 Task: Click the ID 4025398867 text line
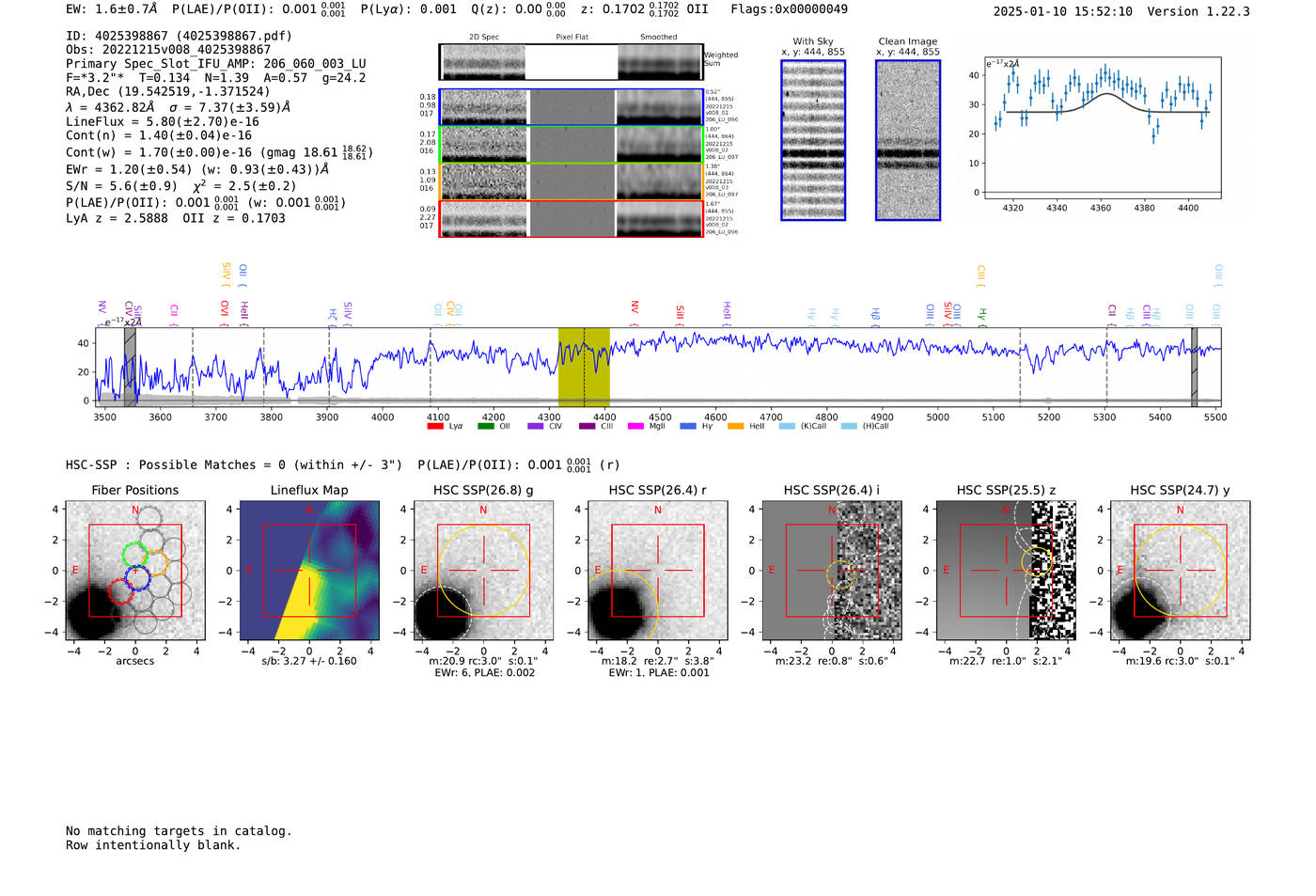(179, 36)
